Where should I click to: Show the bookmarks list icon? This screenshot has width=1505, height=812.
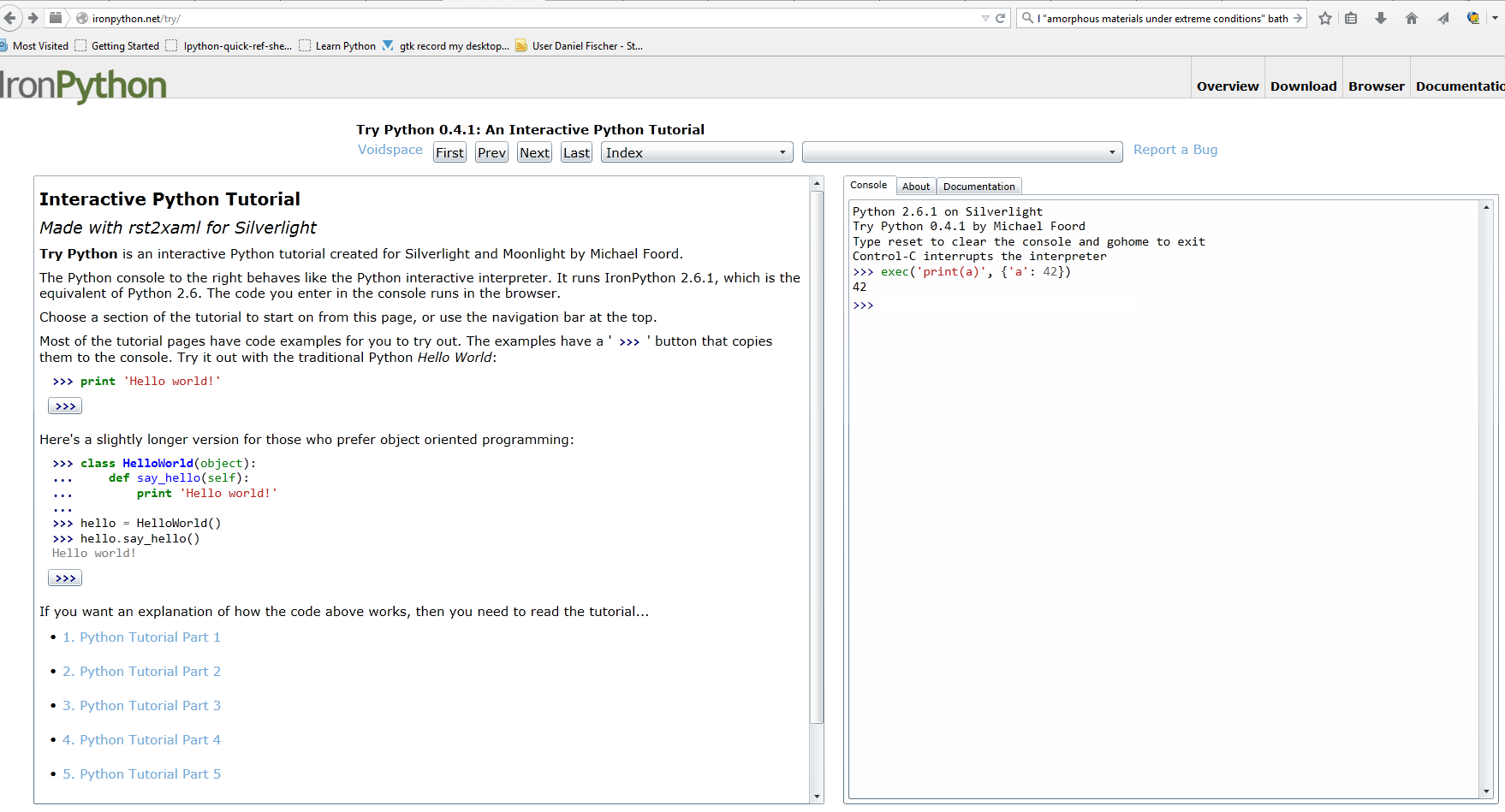point(1351,18)
